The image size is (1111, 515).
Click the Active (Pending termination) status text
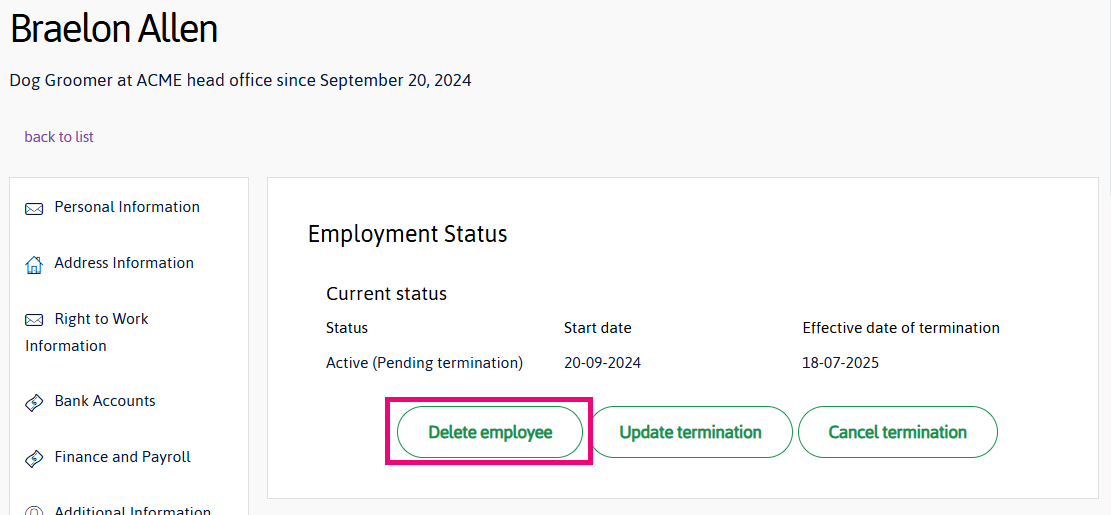(x=424, y=363)
